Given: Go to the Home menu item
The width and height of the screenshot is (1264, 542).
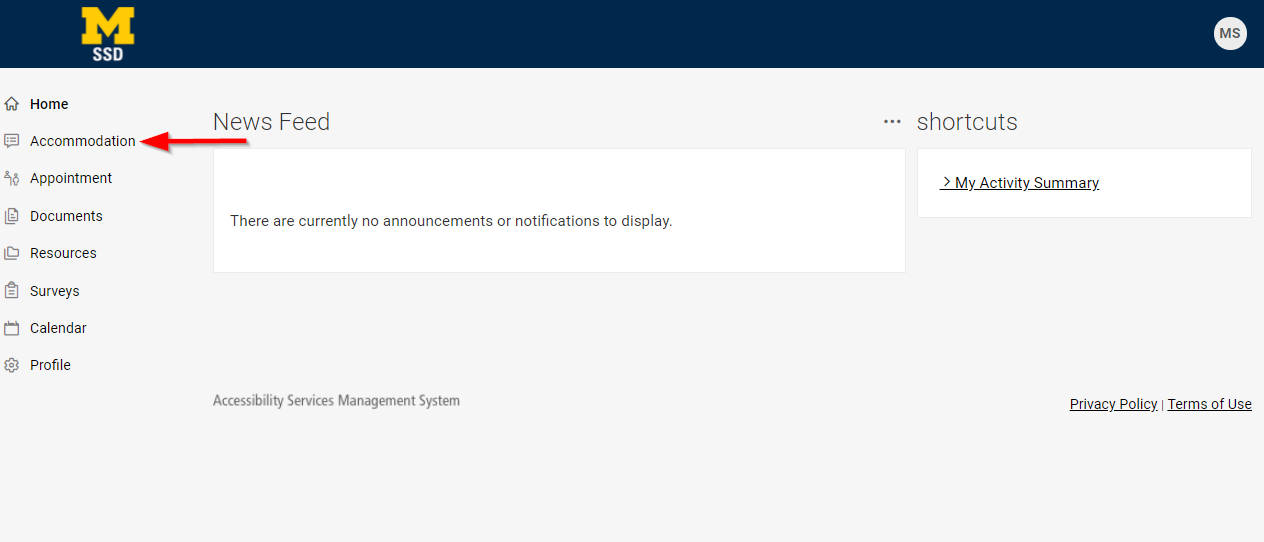Looking at the screenshot, I should (x=49, y=104).
